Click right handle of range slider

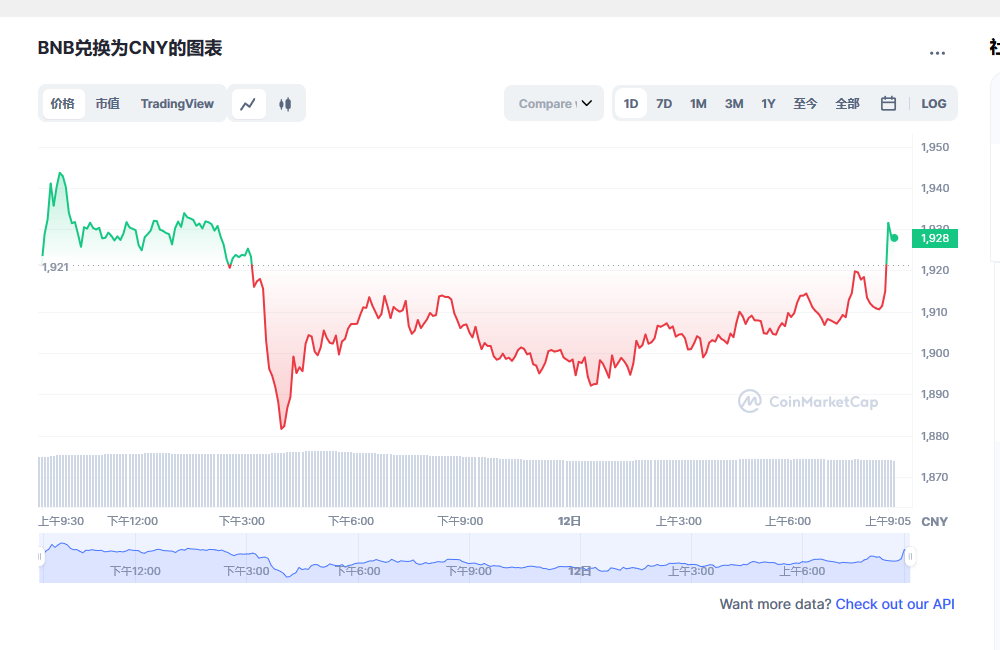click(x=910, y=557)
